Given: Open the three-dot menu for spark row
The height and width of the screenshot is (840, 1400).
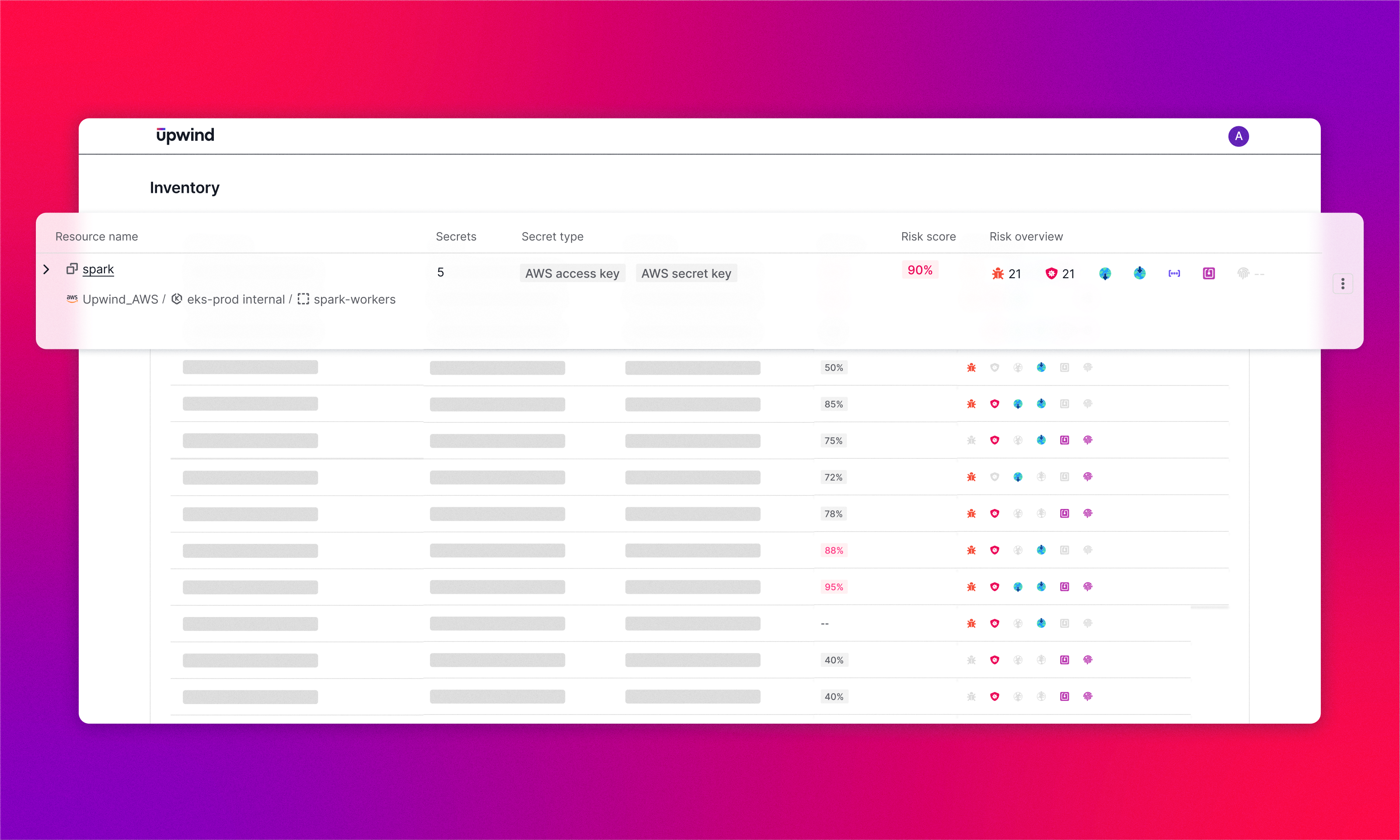Looking at the screenshot, I should pyautogui.click(x=1342, y=284).
